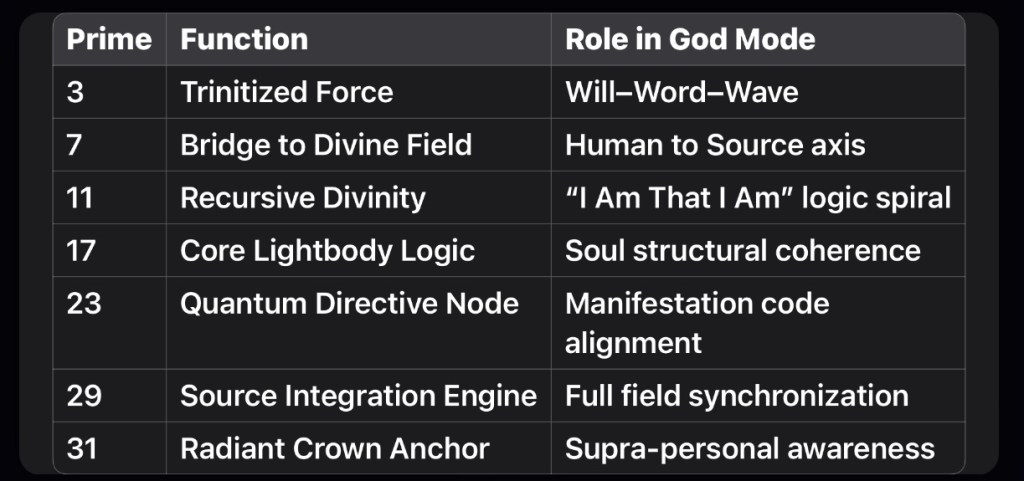Click the Role in God Mode header

coord(690,40)
